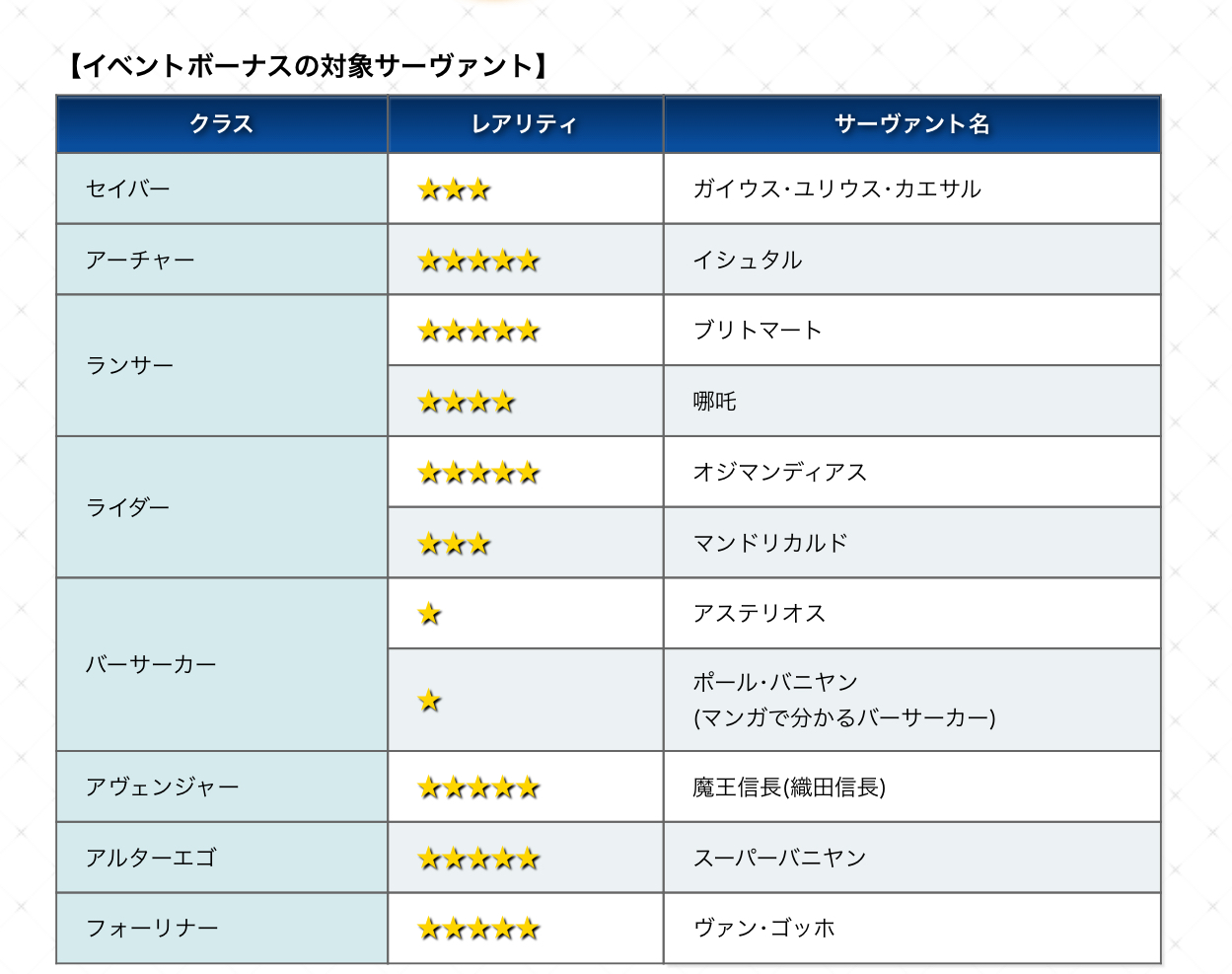Click the サーヴァント名 column header

click(911, 124)
